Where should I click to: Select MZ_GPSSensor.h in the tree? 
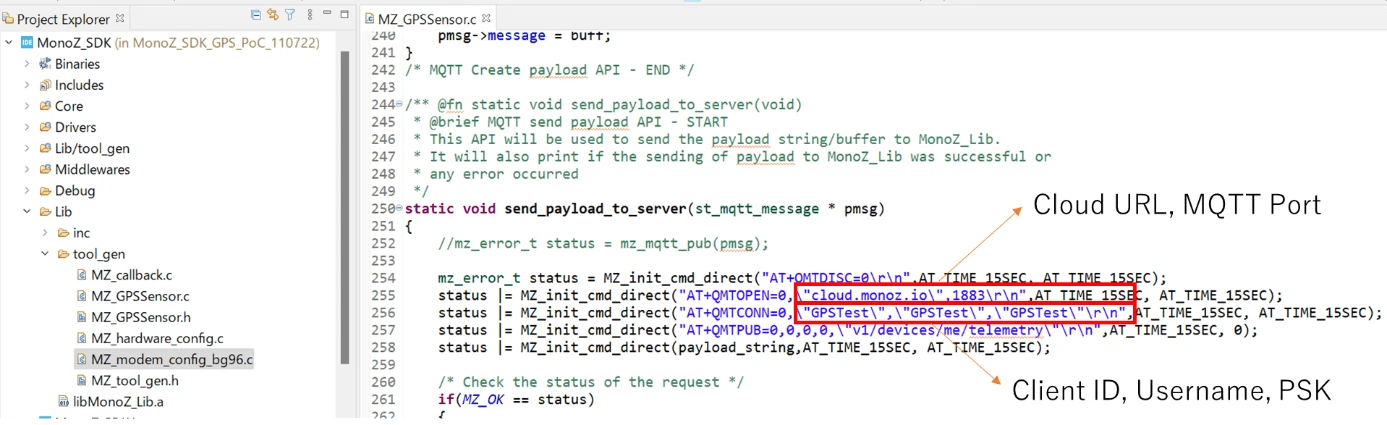click(x=140, y=317)
